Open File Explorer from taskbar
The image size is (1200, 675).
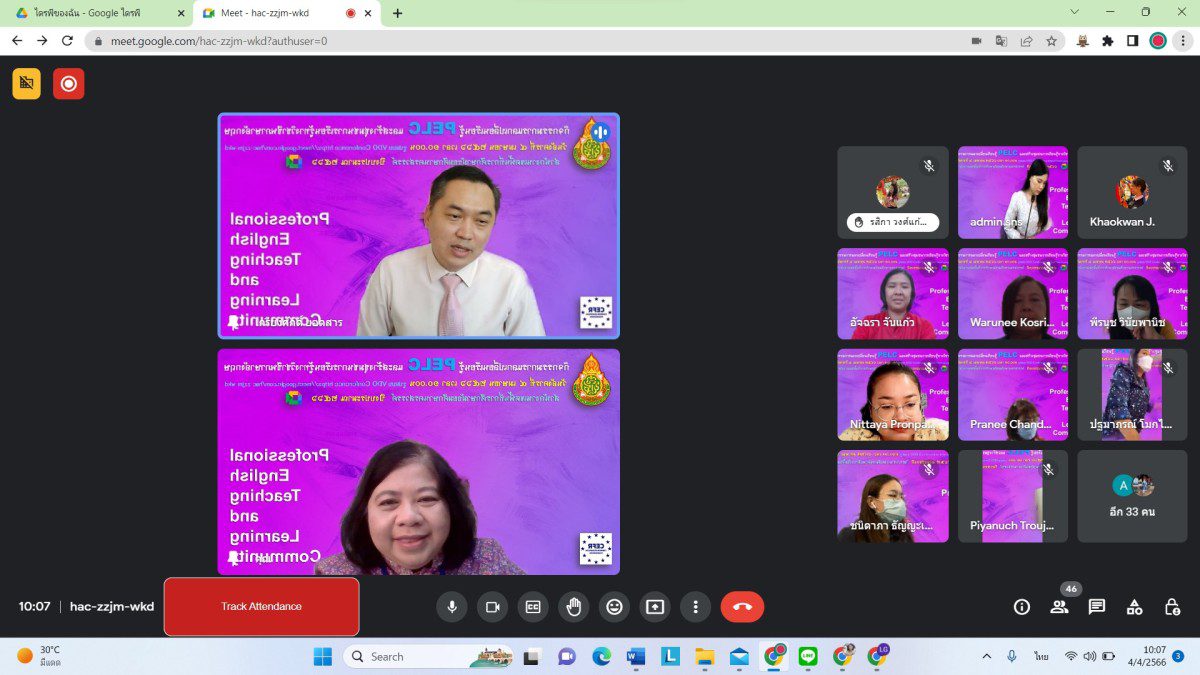[705, 656]
